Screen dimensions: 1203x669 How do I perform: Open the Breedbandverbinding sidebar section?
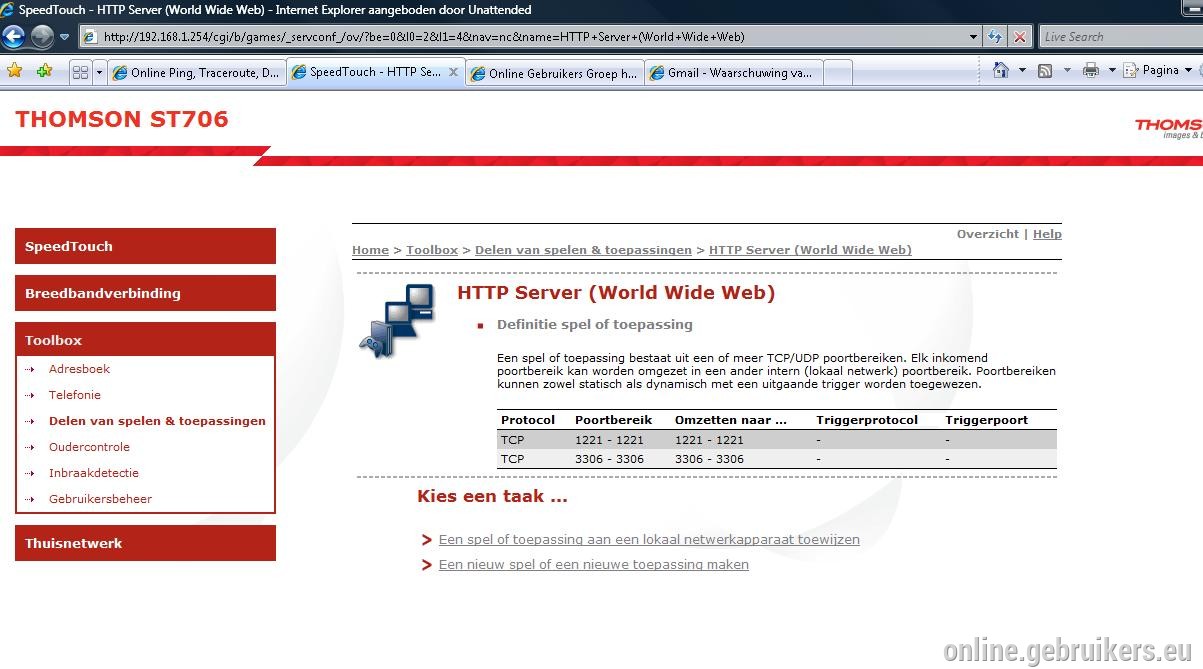[x=145, y=293]
